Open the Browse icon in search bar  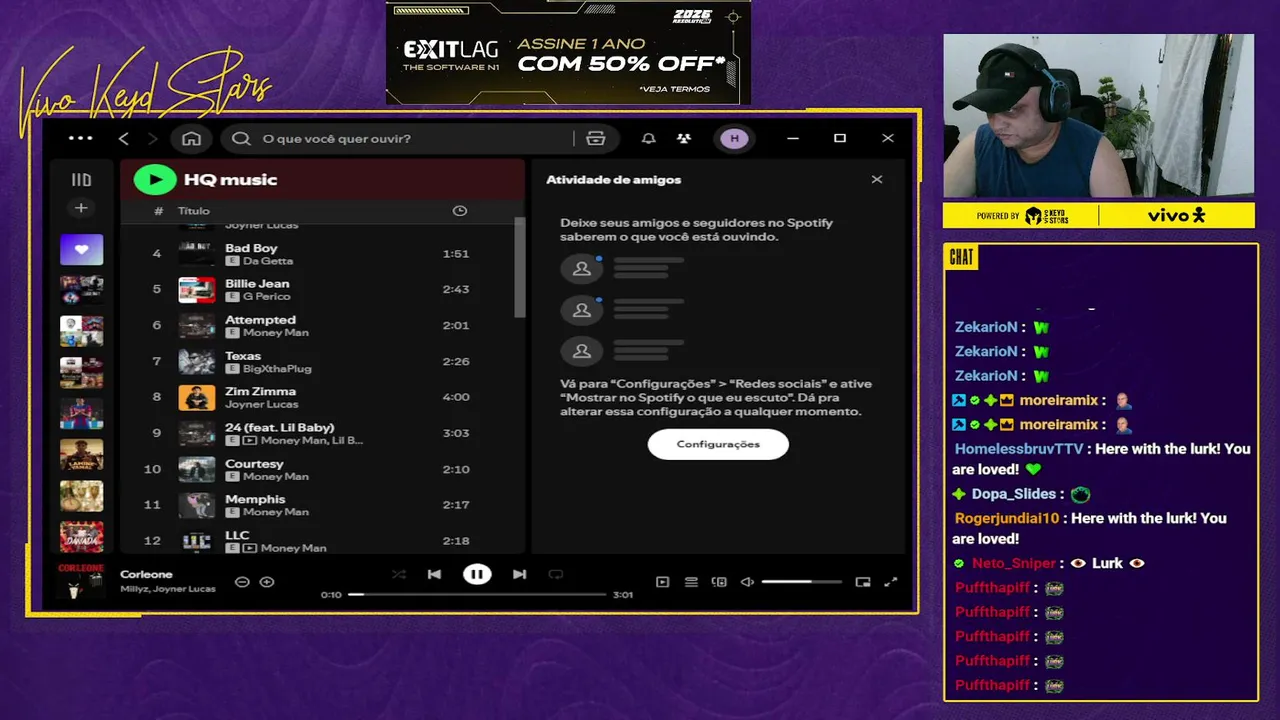[x=596, y=139]
